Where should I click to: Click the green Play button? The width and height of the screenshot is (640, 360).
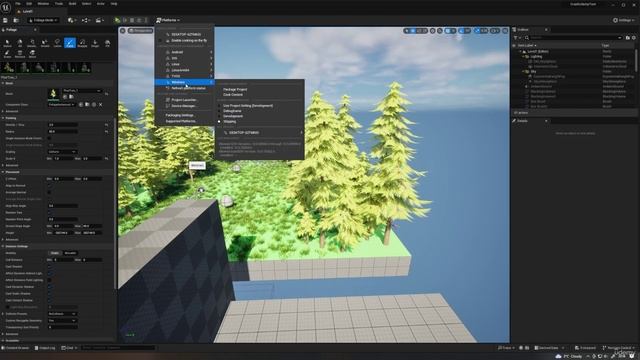[x=118, y=20]
